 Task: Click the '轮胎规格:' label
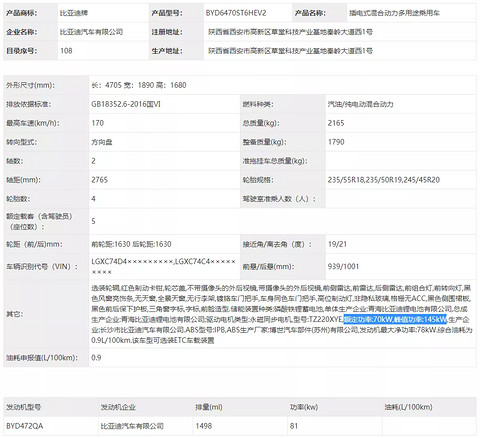pyautogui.click(x=258, y=180)
